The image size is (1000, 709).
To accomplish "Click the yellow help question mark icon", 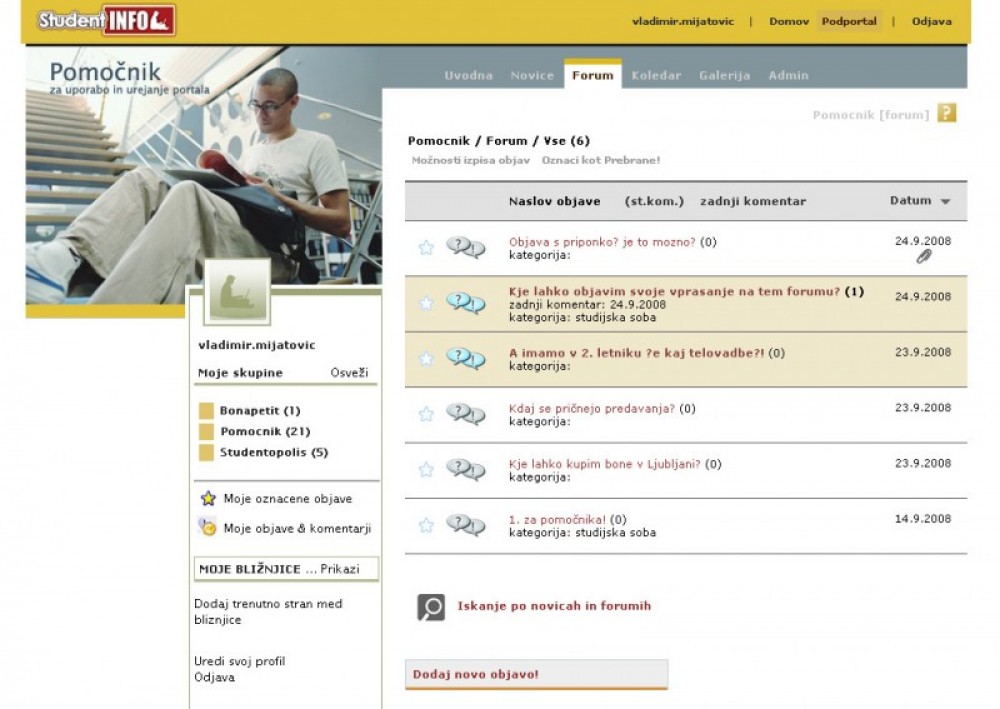I will (x=946, y=113).
